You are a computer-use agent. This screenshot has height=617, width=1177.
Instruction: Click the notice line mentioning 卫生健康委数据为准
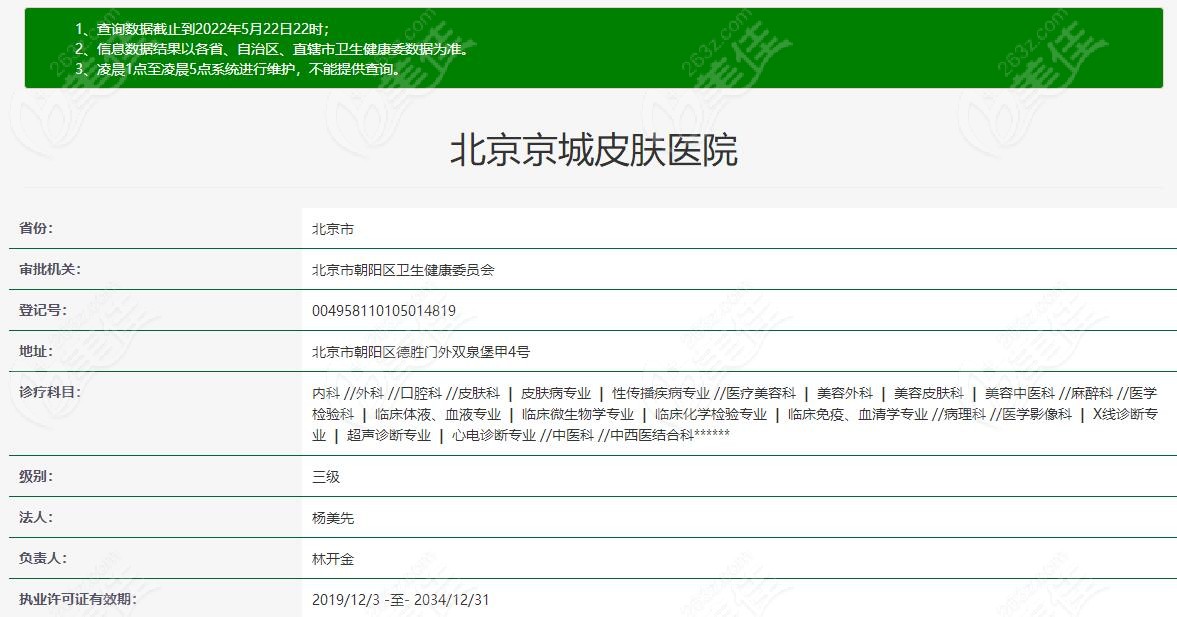click(271, 49)
